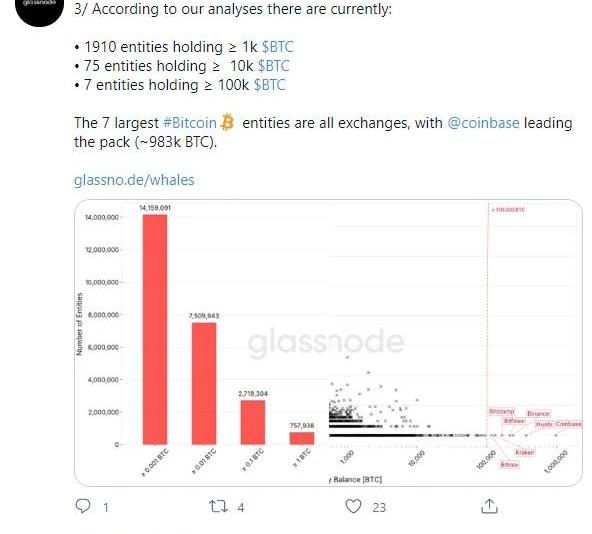592x534 pixels.
Task: Like the tweet with heart icon
Action: (353, 506)
